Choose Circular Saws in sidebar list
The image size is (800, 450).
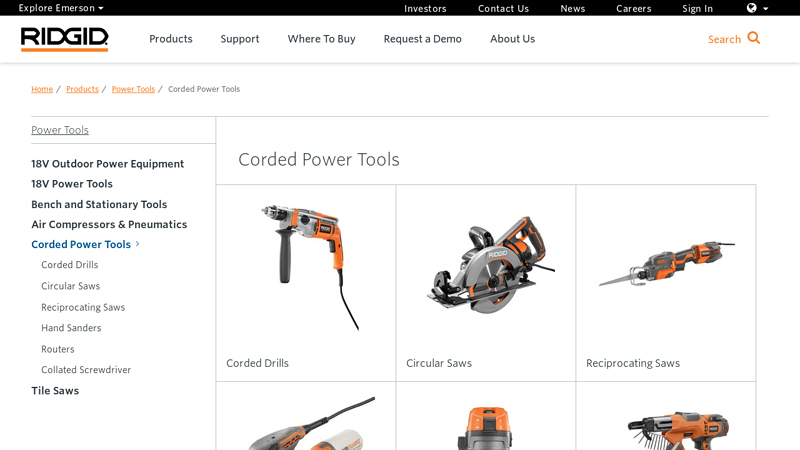pyautogui.click(x=70, y=286)
